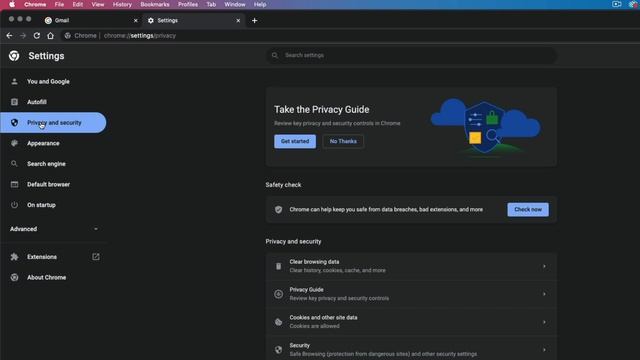
Task: Click the Search settings field
Action: (411, 55)
